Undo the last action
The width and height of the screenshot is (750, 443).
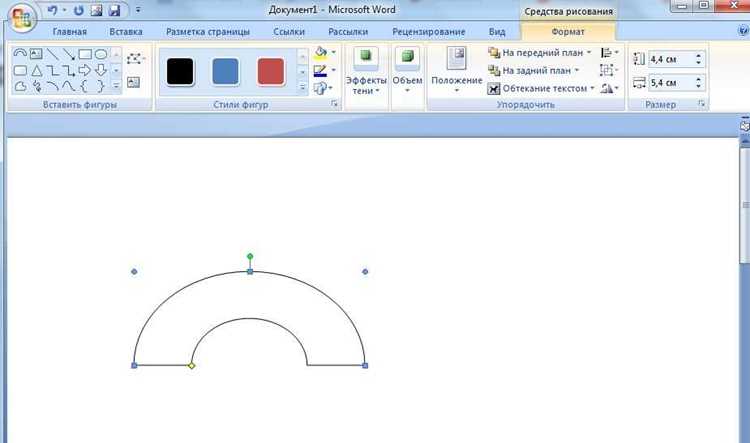tap(52, 10)
